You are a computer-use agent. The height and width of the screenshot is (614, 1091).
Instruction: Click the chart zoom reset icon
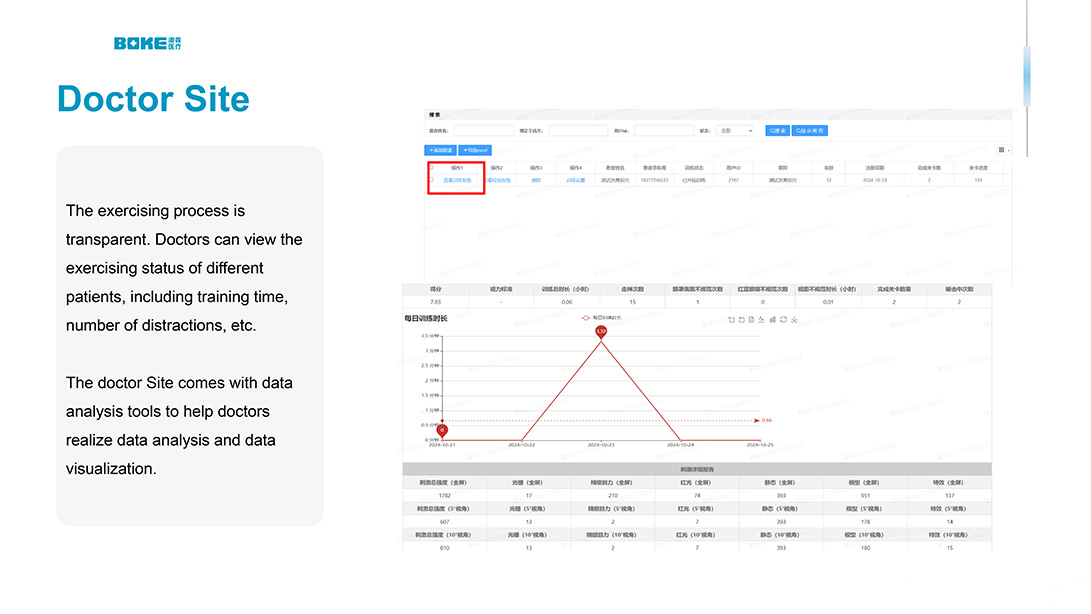(741, 320)
